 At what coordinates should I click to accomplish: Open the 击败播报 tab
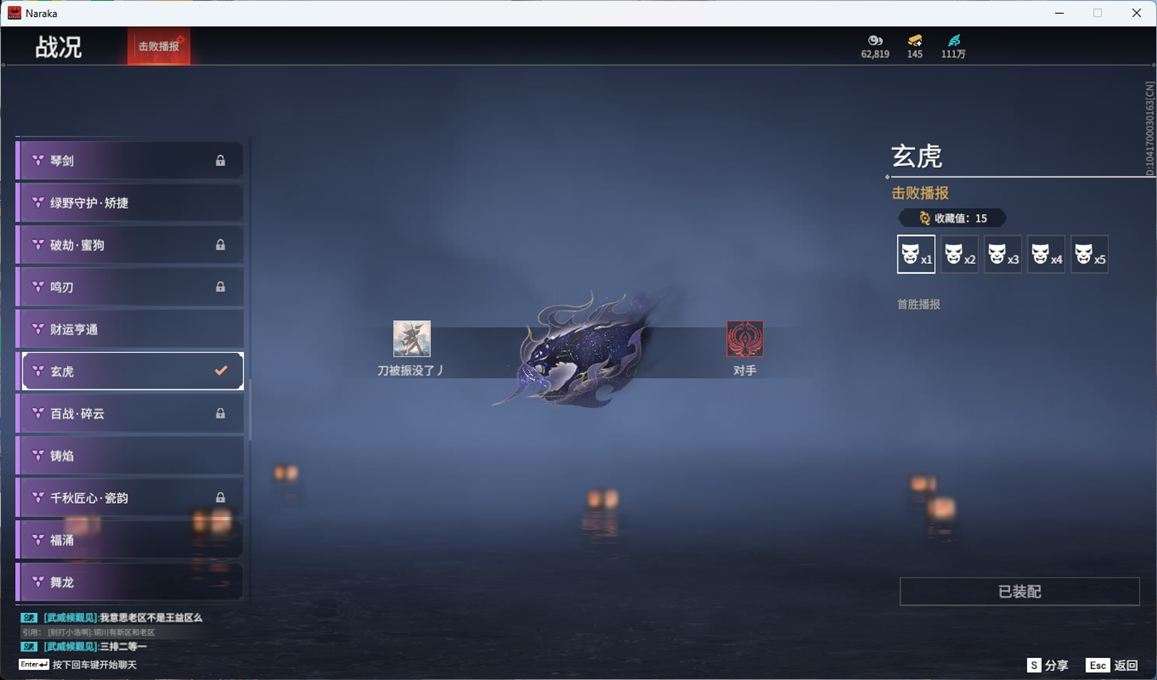click(159, 46)
